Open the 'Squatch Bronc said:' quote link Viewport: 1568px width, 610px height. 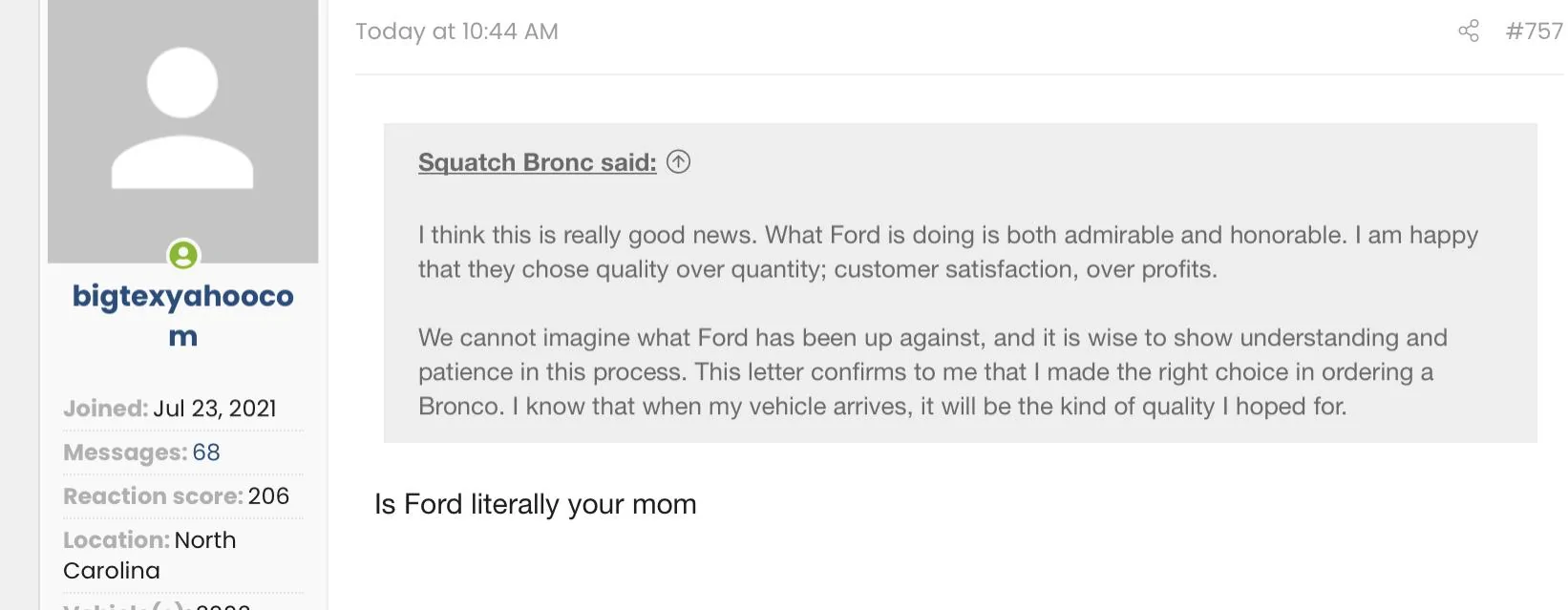click(x=537, y=162)
